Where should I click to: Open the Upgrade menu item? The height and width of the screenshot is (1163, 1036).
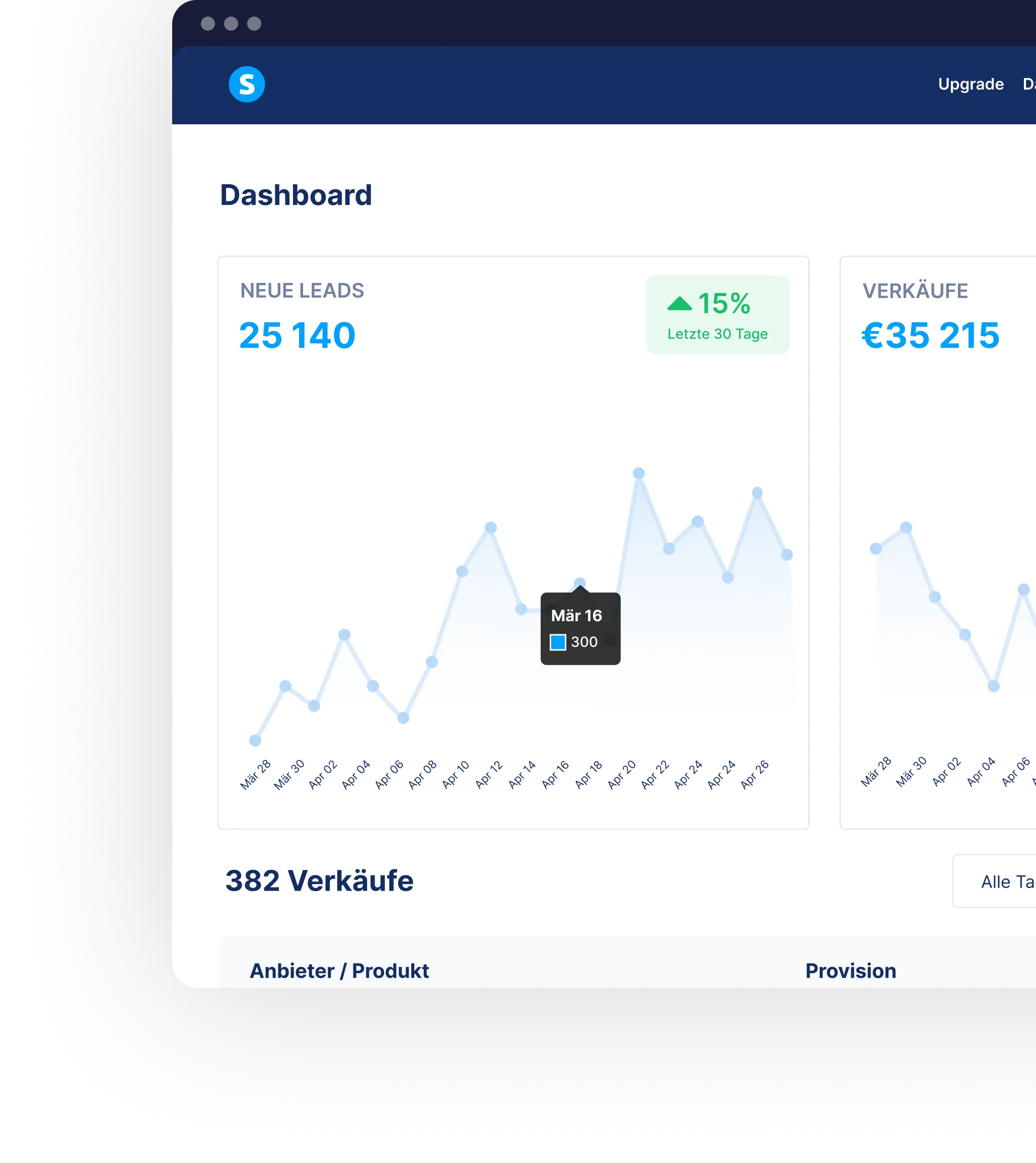click(971, 84)
